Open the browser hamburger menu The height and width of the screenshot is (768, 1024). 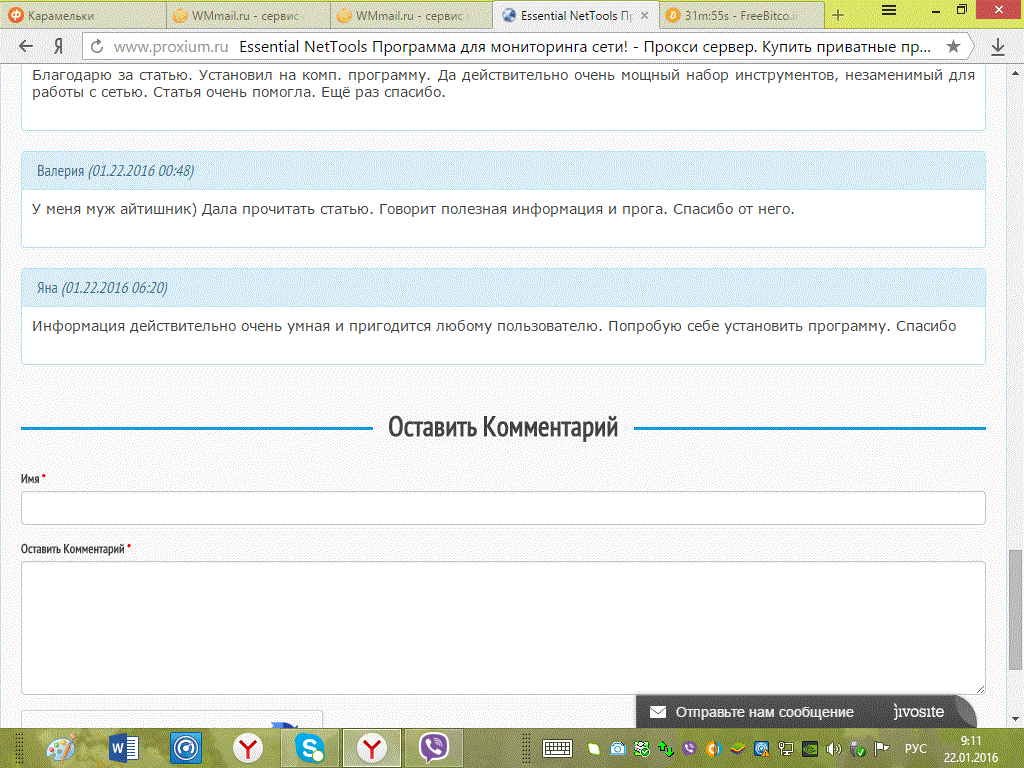tap(889, 10)
